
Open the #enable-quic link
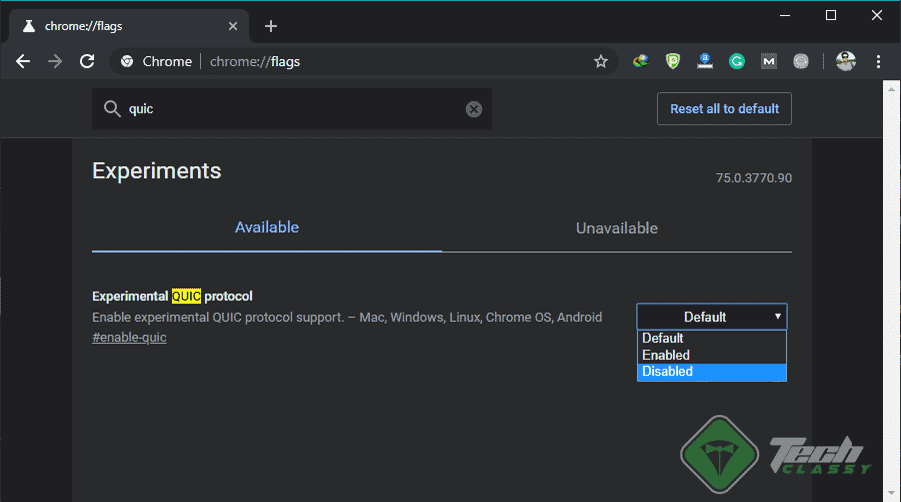pyautogui.click(x=129, y=338)
